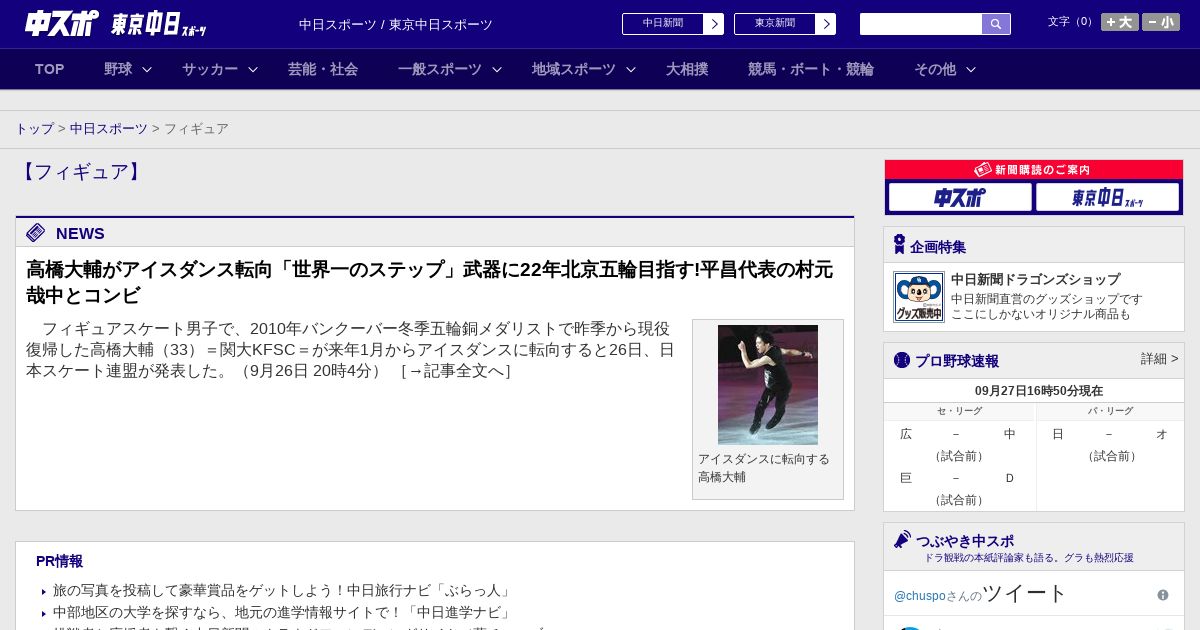
Task: Focus the site search input field
Action: point(921,24)
